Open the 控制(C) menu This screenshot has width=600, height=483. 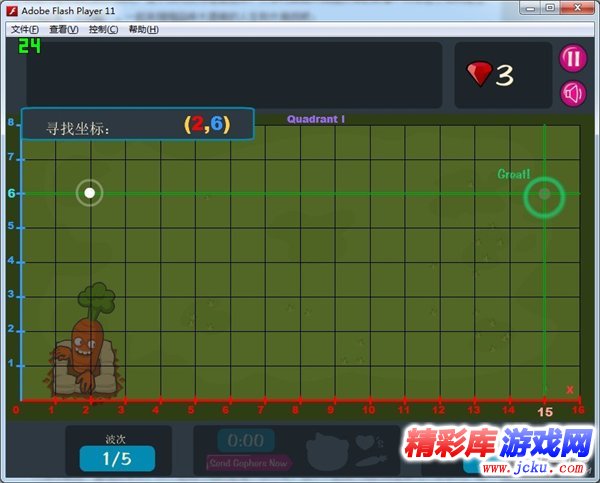point(103,29)
